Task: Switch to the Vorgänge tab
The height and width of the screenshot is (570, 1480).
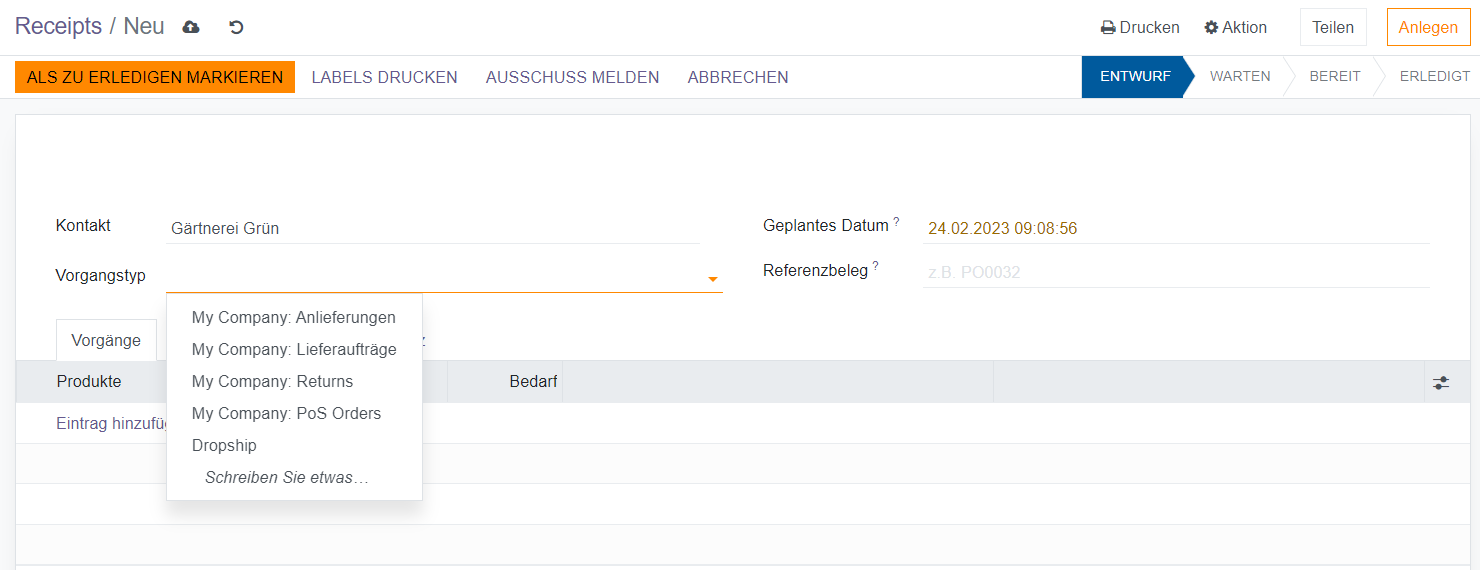Action: click(106, 340)
